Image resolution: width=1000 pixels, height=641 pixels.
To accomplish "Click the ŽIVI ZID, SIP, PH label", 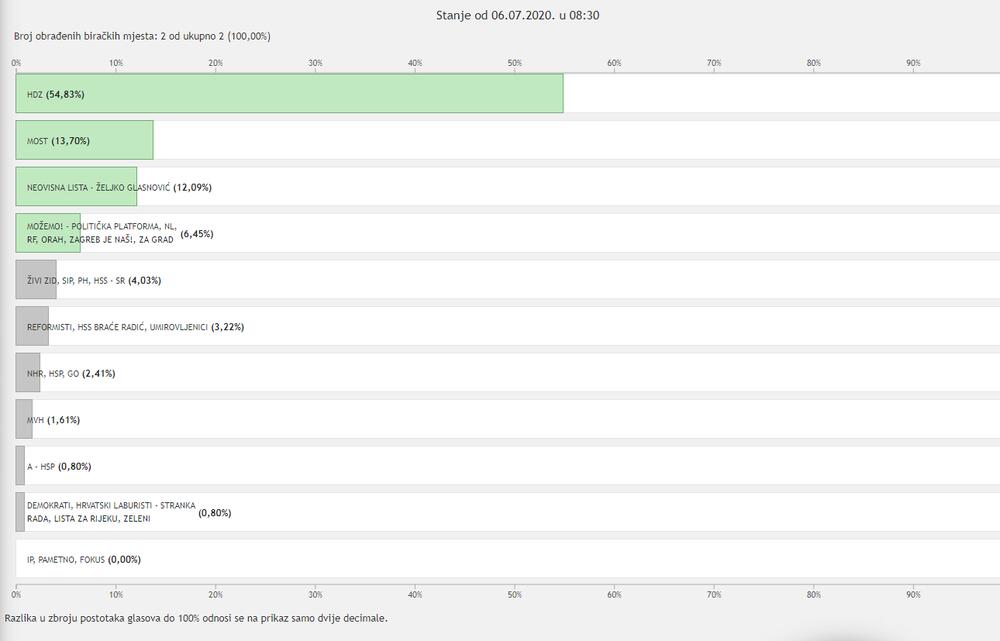I will tap(76, 280).
